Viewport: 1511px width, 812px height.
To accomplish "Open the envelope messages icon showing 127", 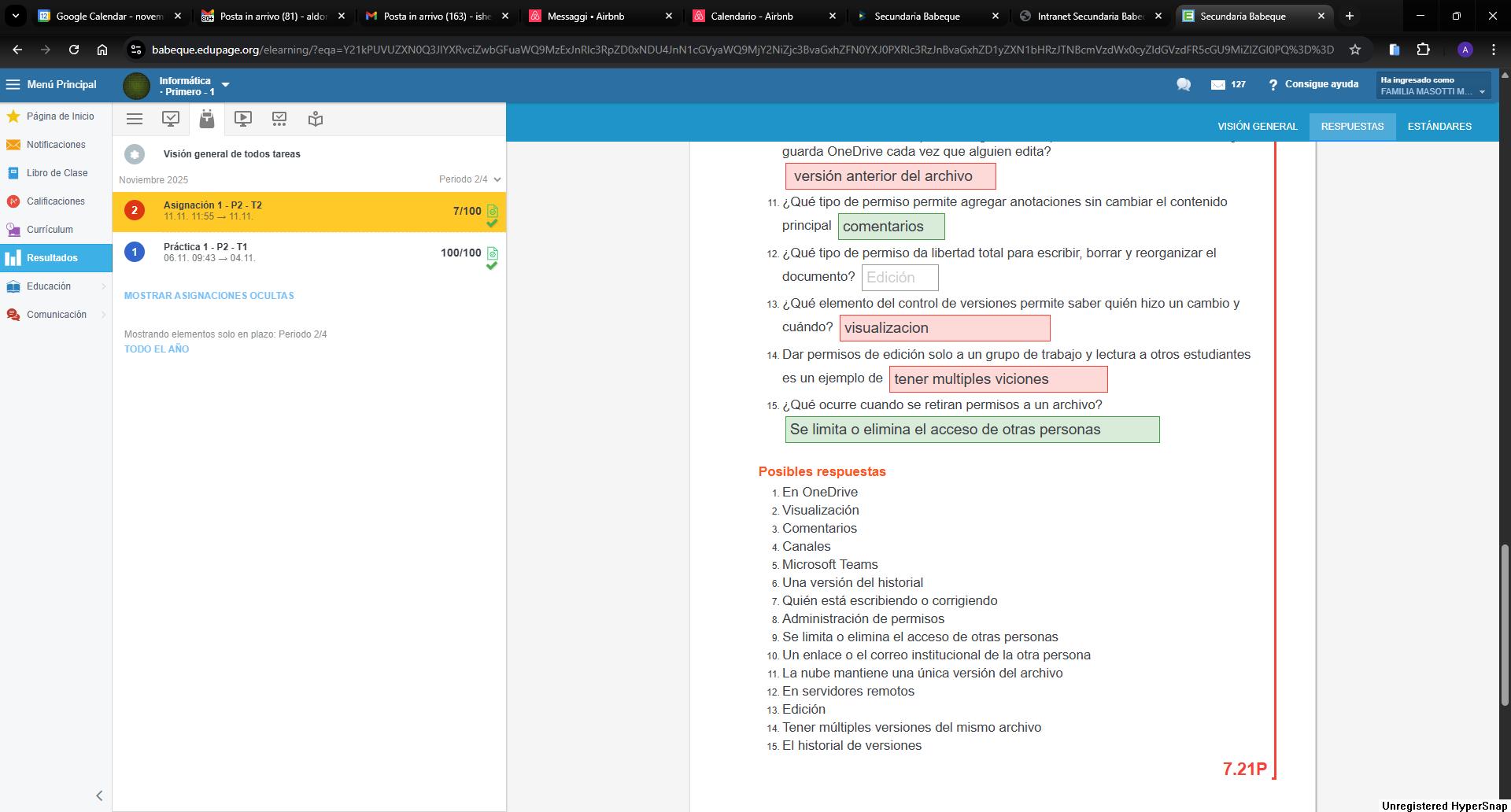I will coord(1227,84).
